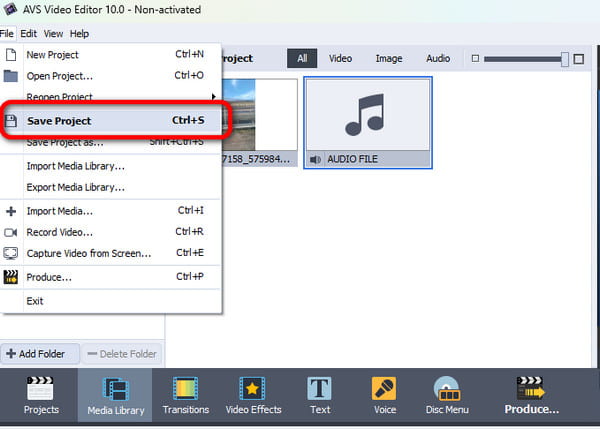This screenshot has width=600, height=429.
Task: Choose Capture Video from Screen... entry
Action: 111,253
